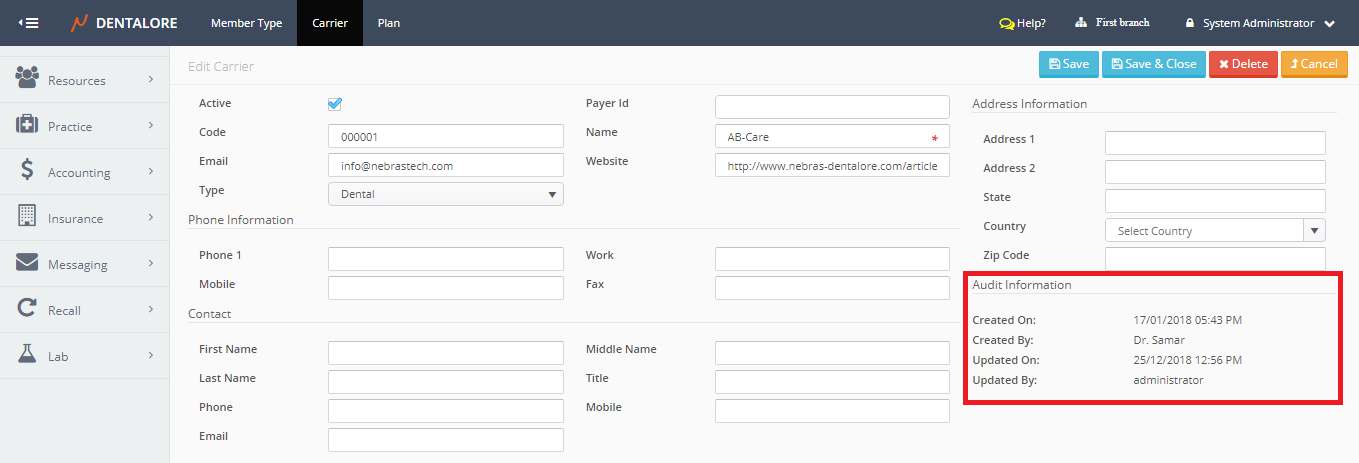Click the Messaging envelope icon
Screen dimensions: 1359x463
coord(27,263)
